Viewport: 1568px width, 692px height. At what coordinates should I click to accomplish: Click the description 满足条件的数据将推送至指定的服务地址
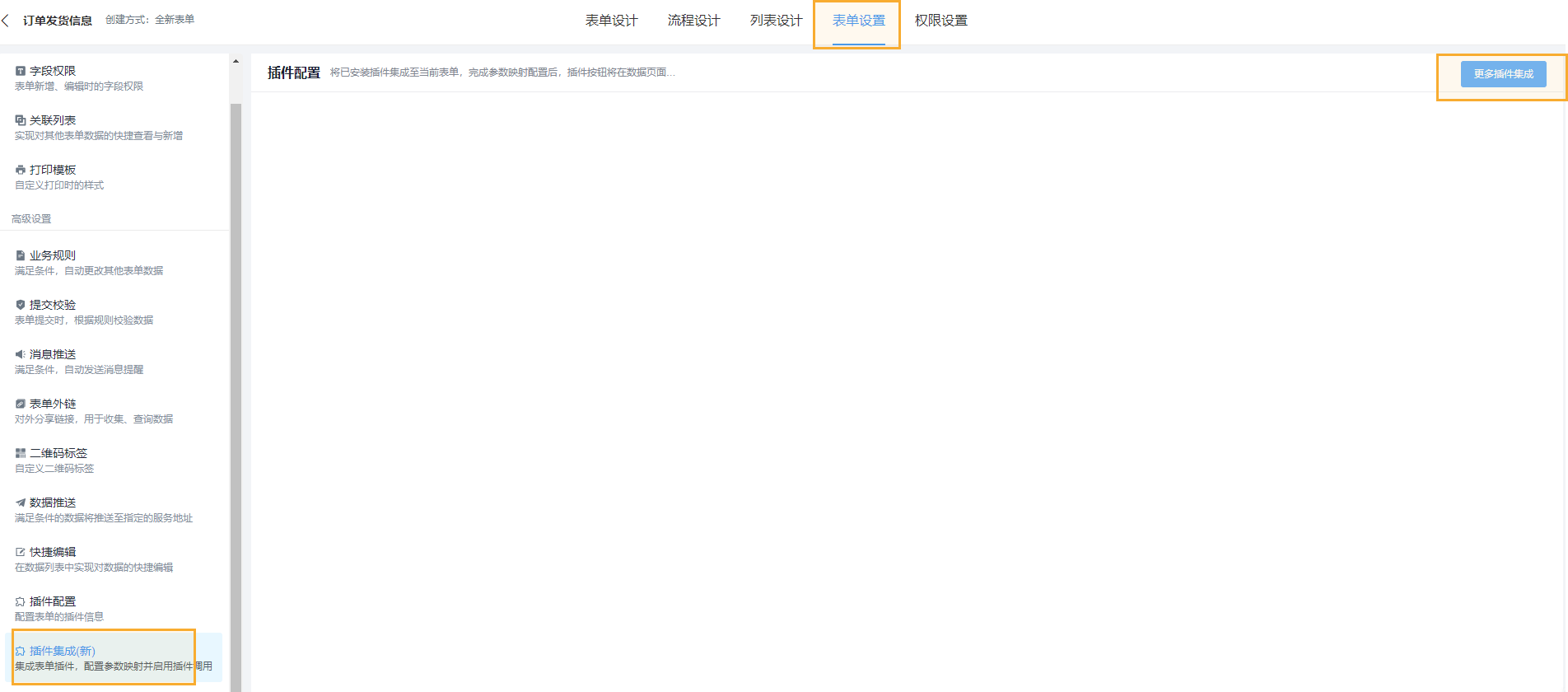coord(104,518)
